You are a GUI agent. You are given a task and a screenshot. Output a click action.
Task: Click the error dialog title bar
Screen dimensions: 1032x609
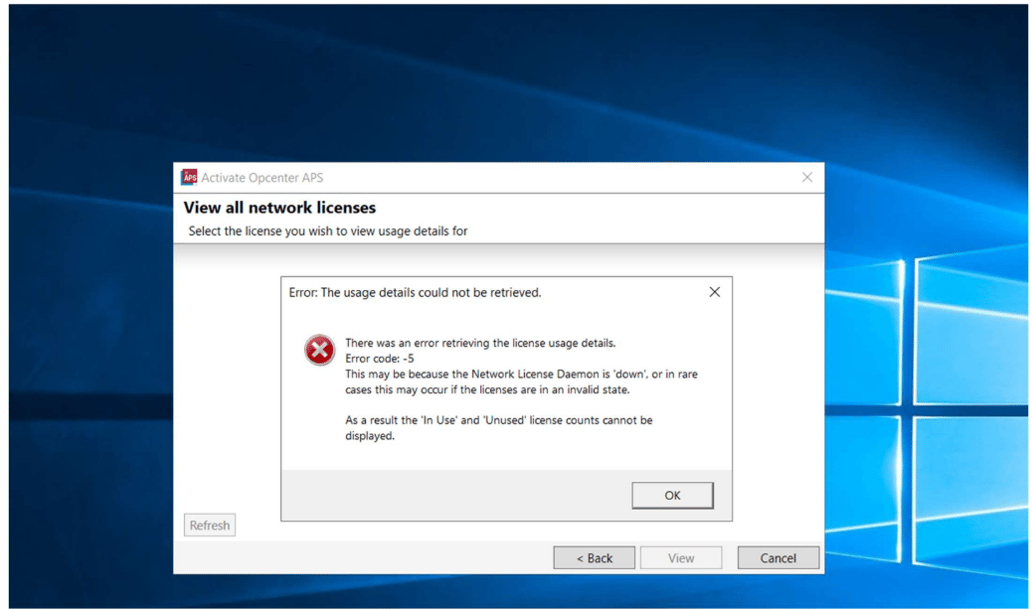click(x=500, y=292)
